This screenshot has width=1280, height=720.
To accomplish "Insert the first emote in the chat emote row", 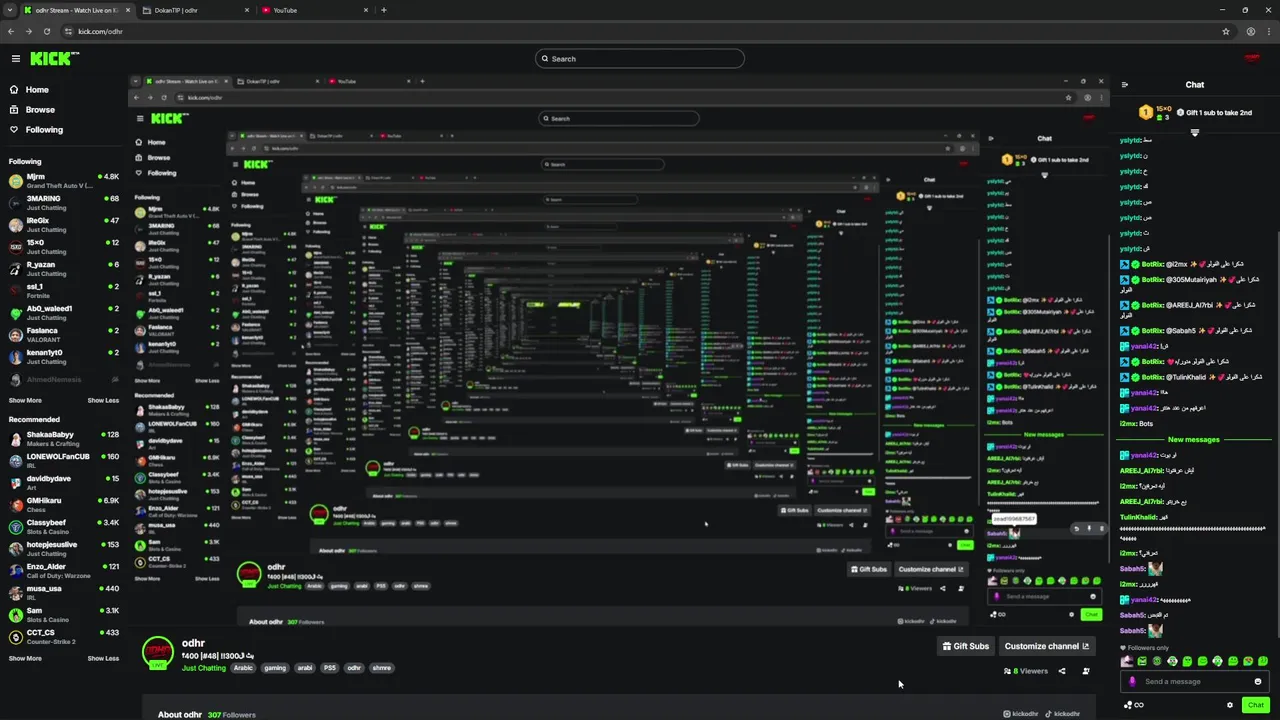I will tap(1128, 661).
